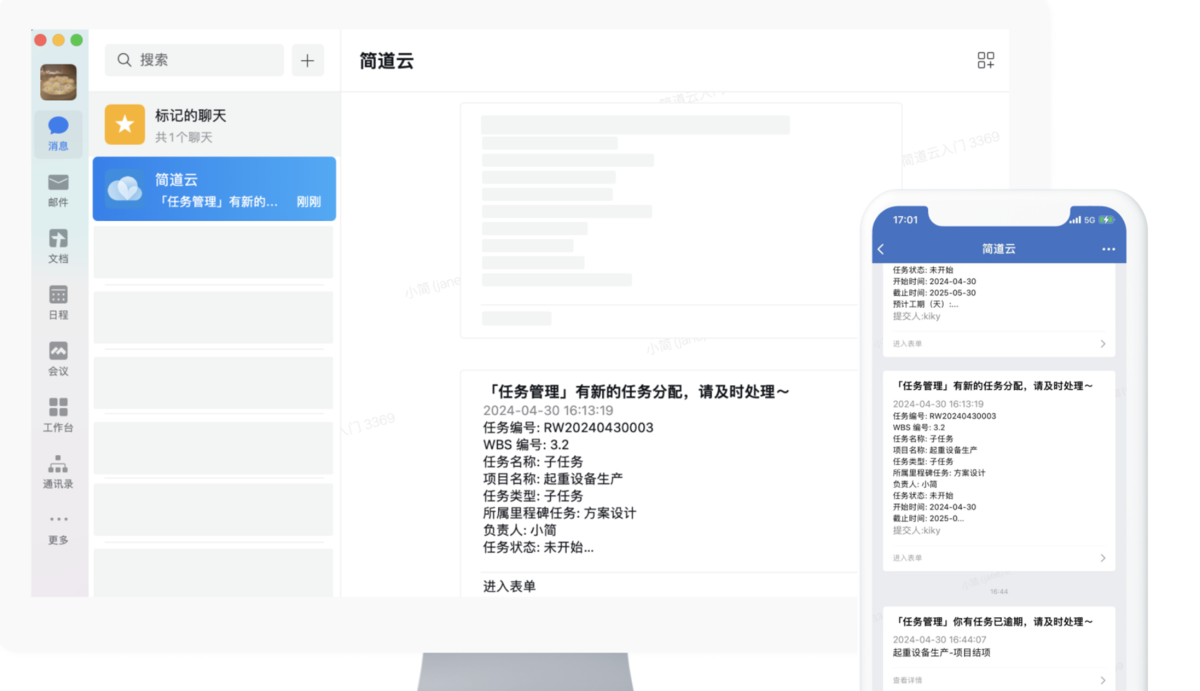
Task: Tap the back arrow in phone header
Action: (x=881, y=249)
